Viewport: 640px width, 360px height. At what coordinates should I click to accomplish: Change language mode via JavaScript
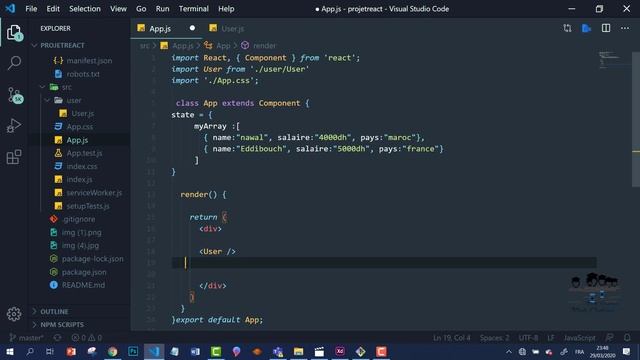coord(579,338)
